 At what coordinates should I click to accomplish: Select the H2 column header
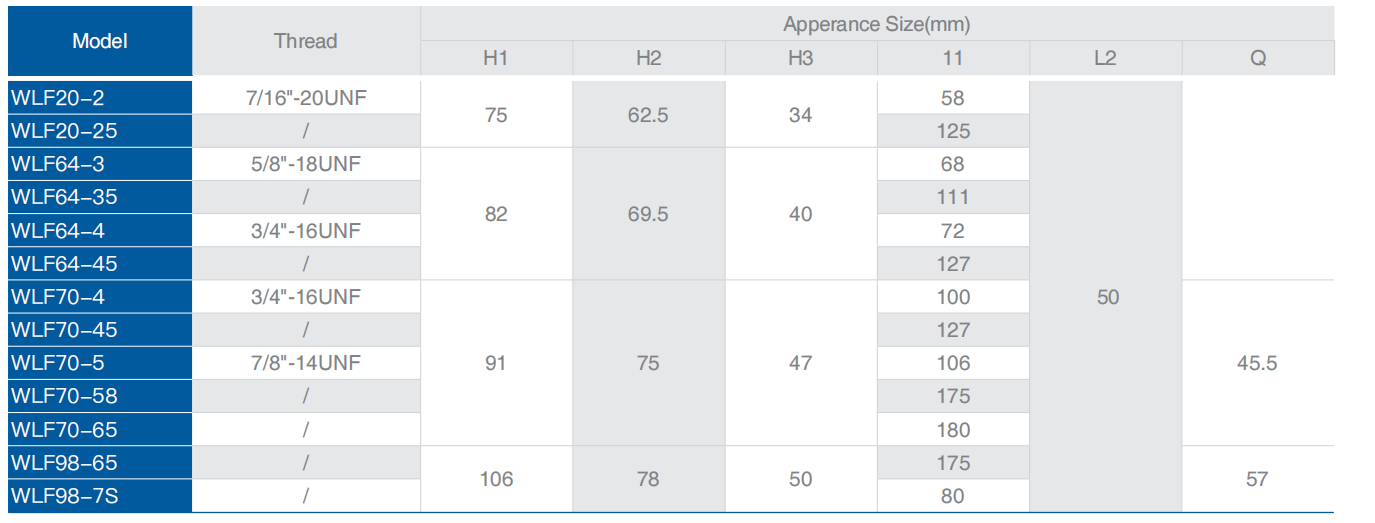tap(648, 58)
